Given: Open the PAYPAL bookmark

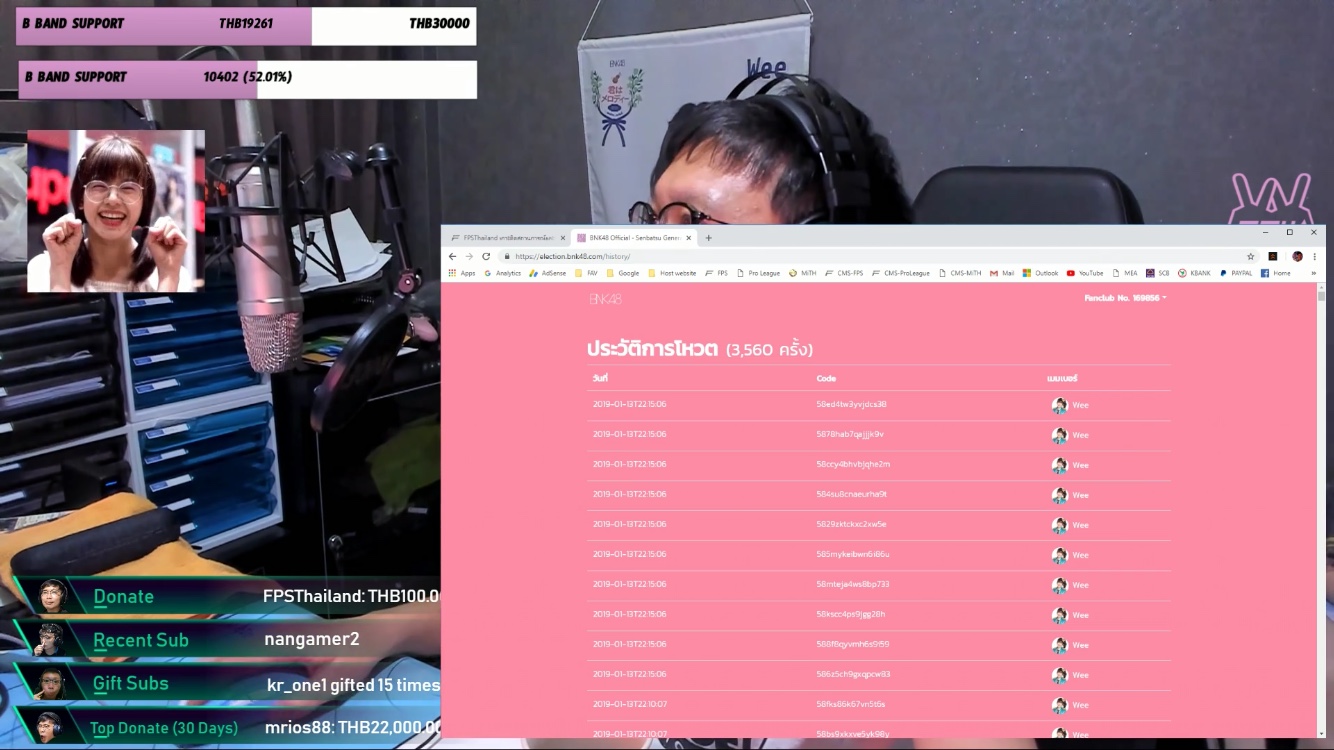Looking at the screenshot, I should coord(1236,273).
